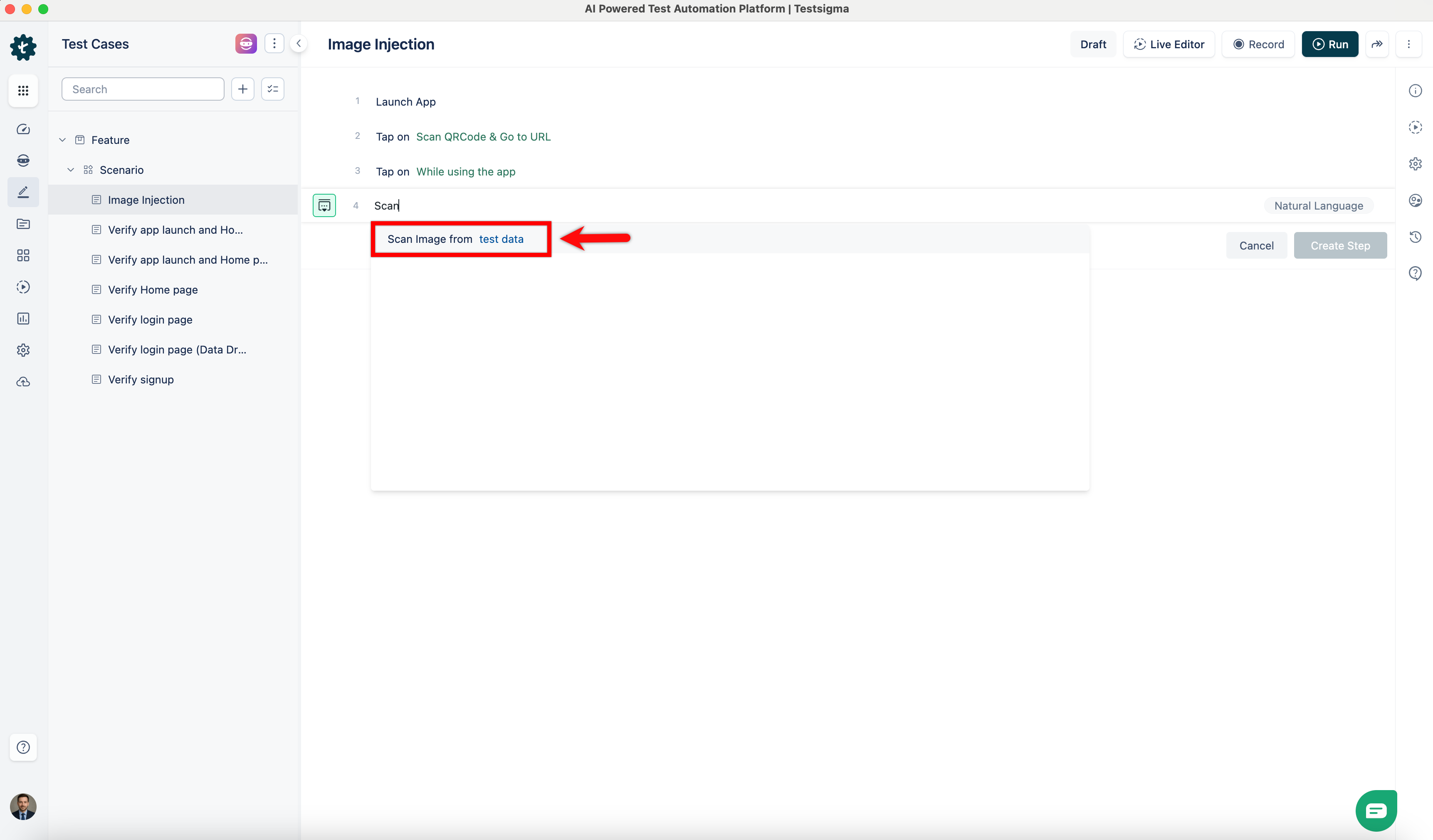
Task: Open the info icon on right panel
Action: pos(1415,90)
